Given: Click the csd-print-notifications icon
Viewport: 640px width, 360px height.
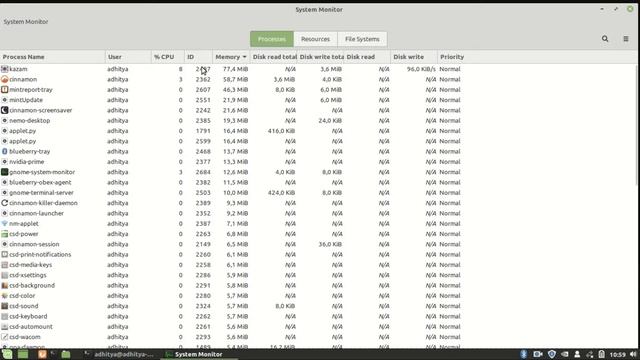Looking at the screenshot, I should pos(4,254).
